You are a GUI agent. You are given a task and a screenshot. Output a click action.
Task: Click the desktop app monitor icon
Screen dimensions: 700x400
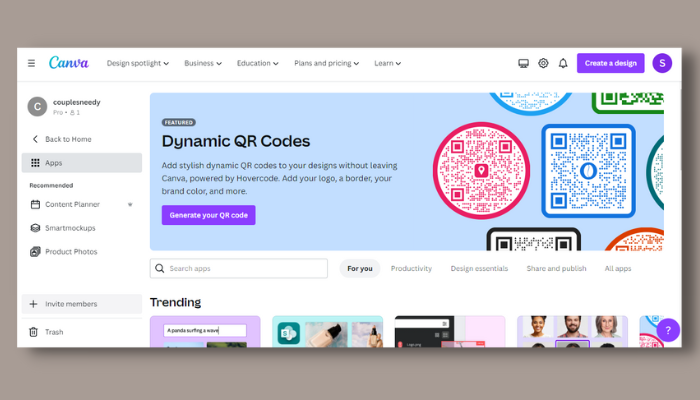coord(523,63)
